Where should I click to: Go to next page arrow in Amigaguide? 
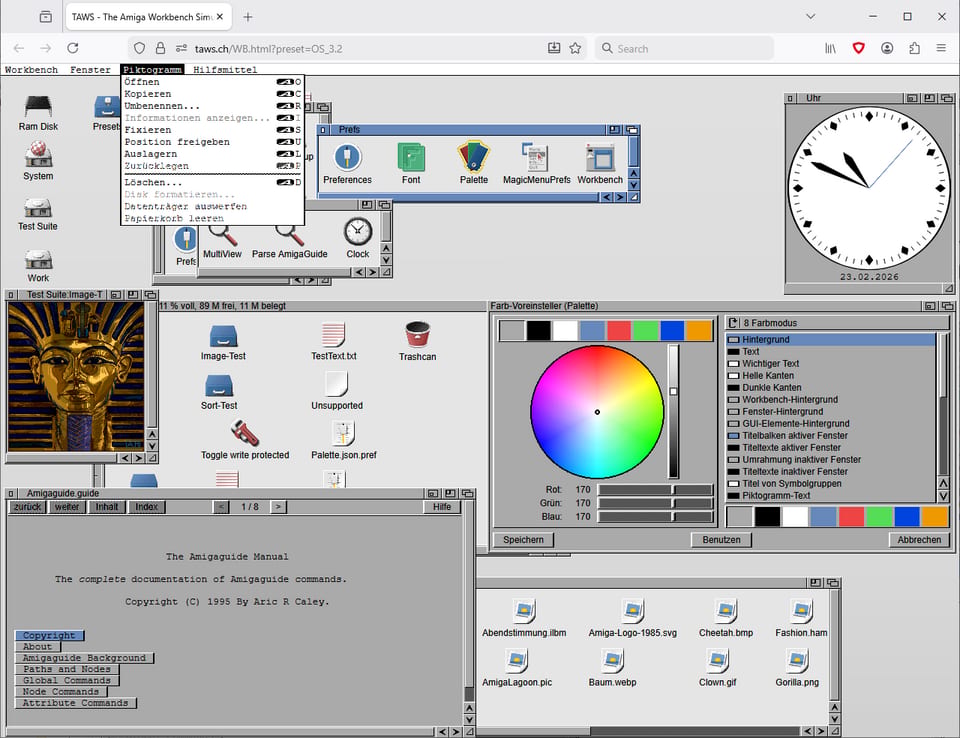[278, 507]
